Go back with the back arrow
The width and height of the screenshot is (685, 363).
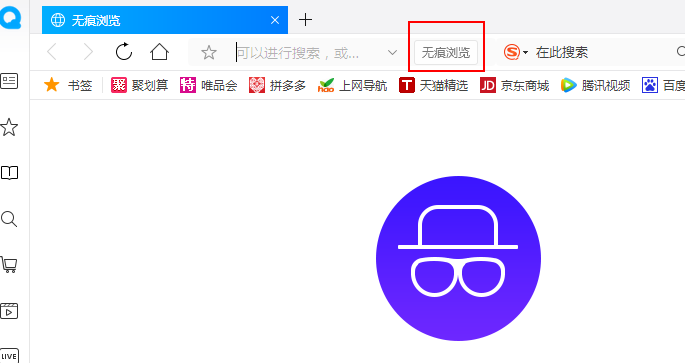tap(52, 52)
